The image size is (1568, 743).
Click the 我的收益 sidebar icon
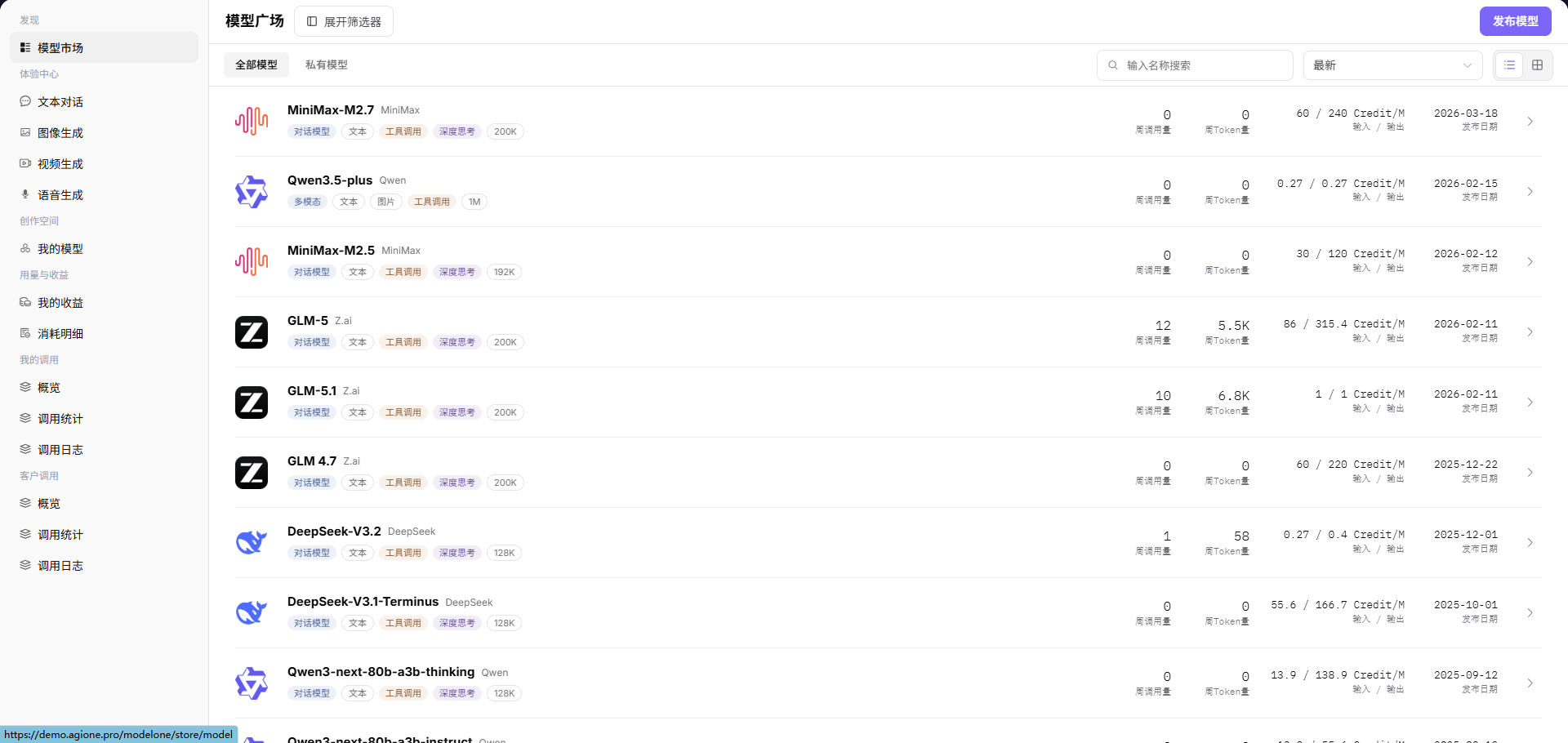25,302
